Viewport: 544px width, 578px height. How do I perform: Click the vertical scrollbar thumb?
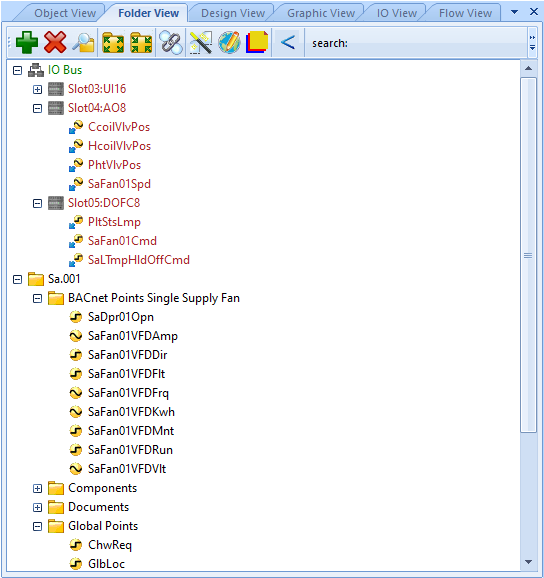pos(528,255)
